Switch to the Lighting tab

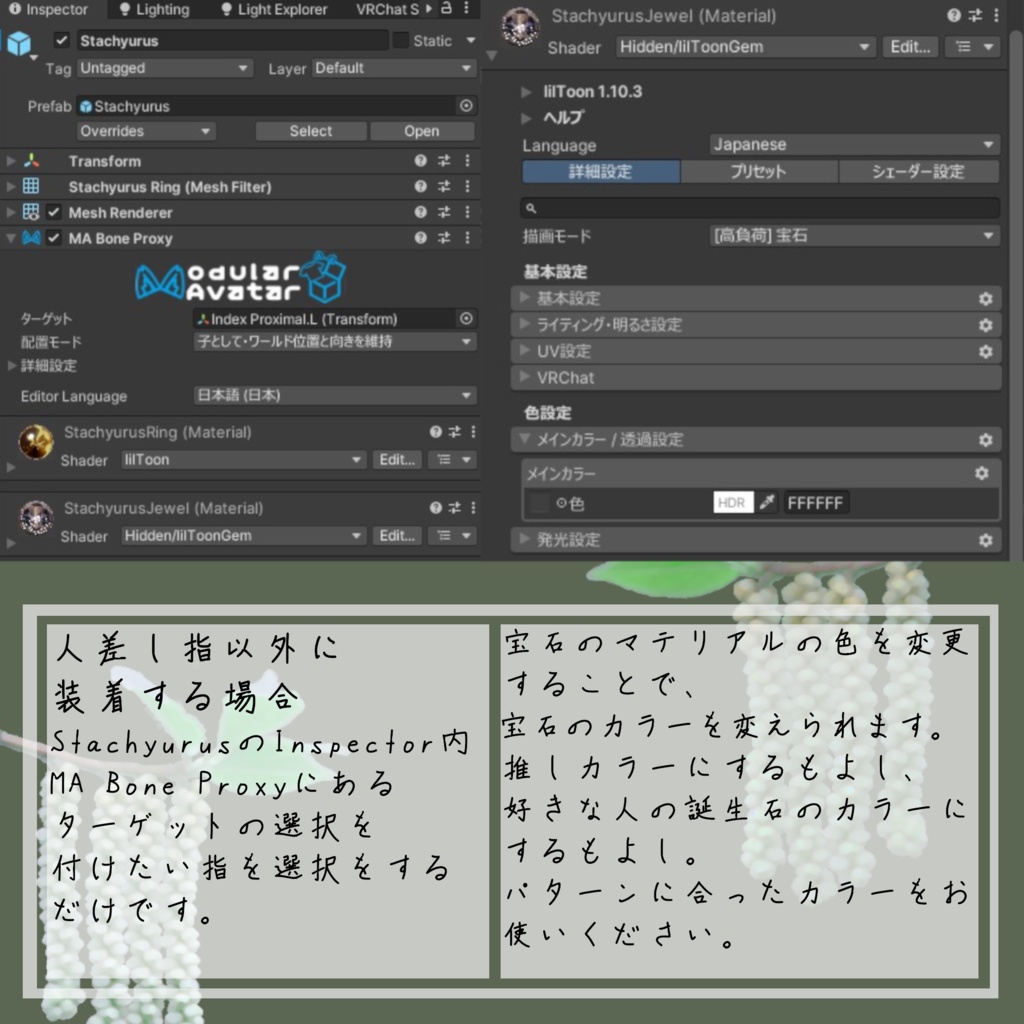click(155, 9)
